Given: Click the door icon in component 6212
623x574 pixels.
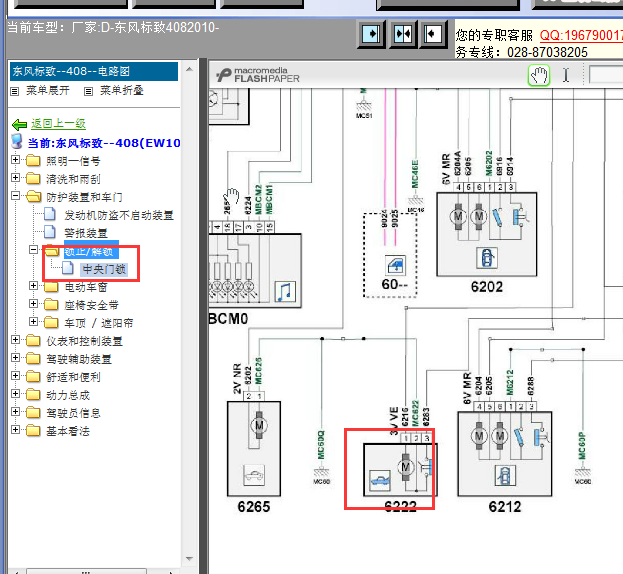Looking at the screenshot, I should click(x=505, y=475).
